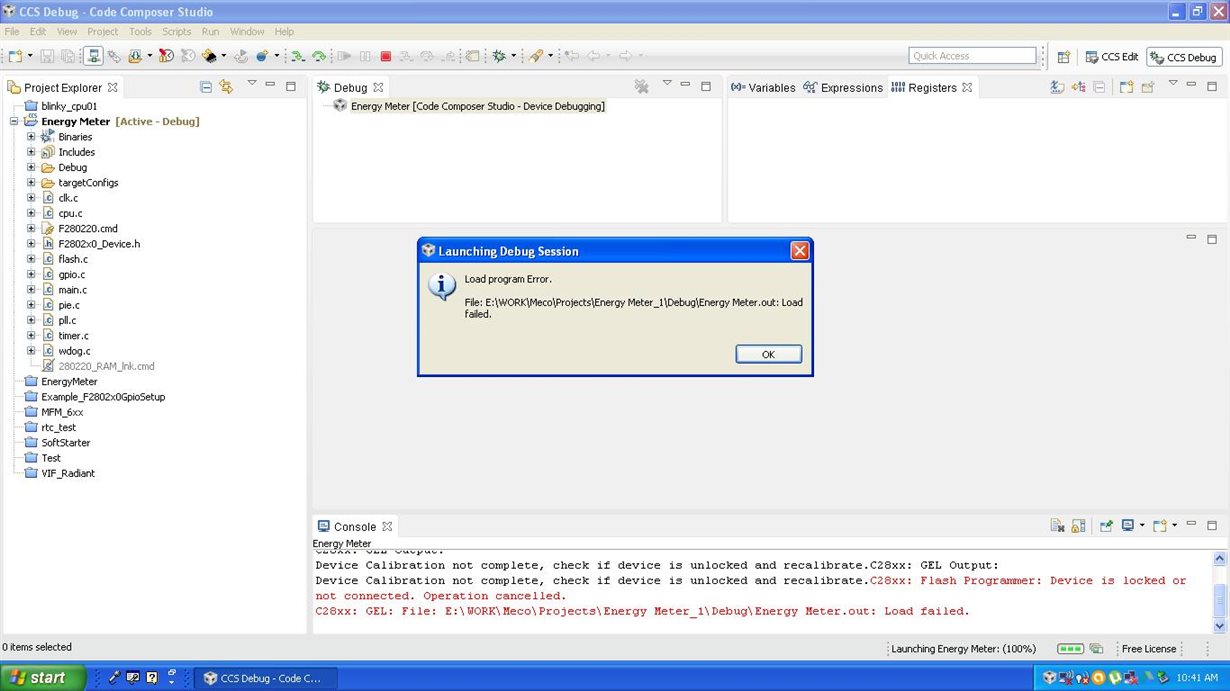The width and height of the screenshot is (1230, 691).
Task: Select the Registers tab
Action: pyautogui.click(x=932, y=88)
